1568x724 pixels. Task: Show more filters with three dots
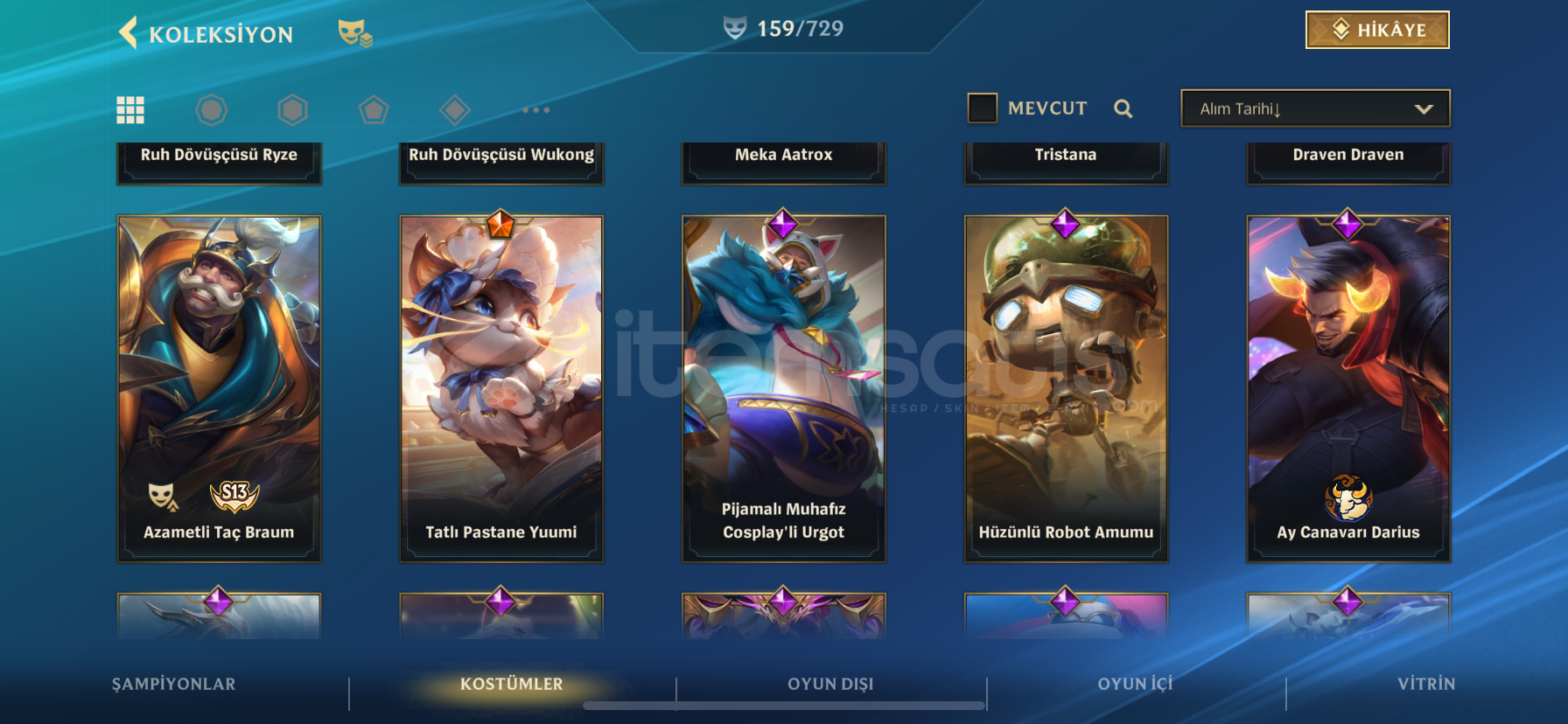[x=535, y=110]
